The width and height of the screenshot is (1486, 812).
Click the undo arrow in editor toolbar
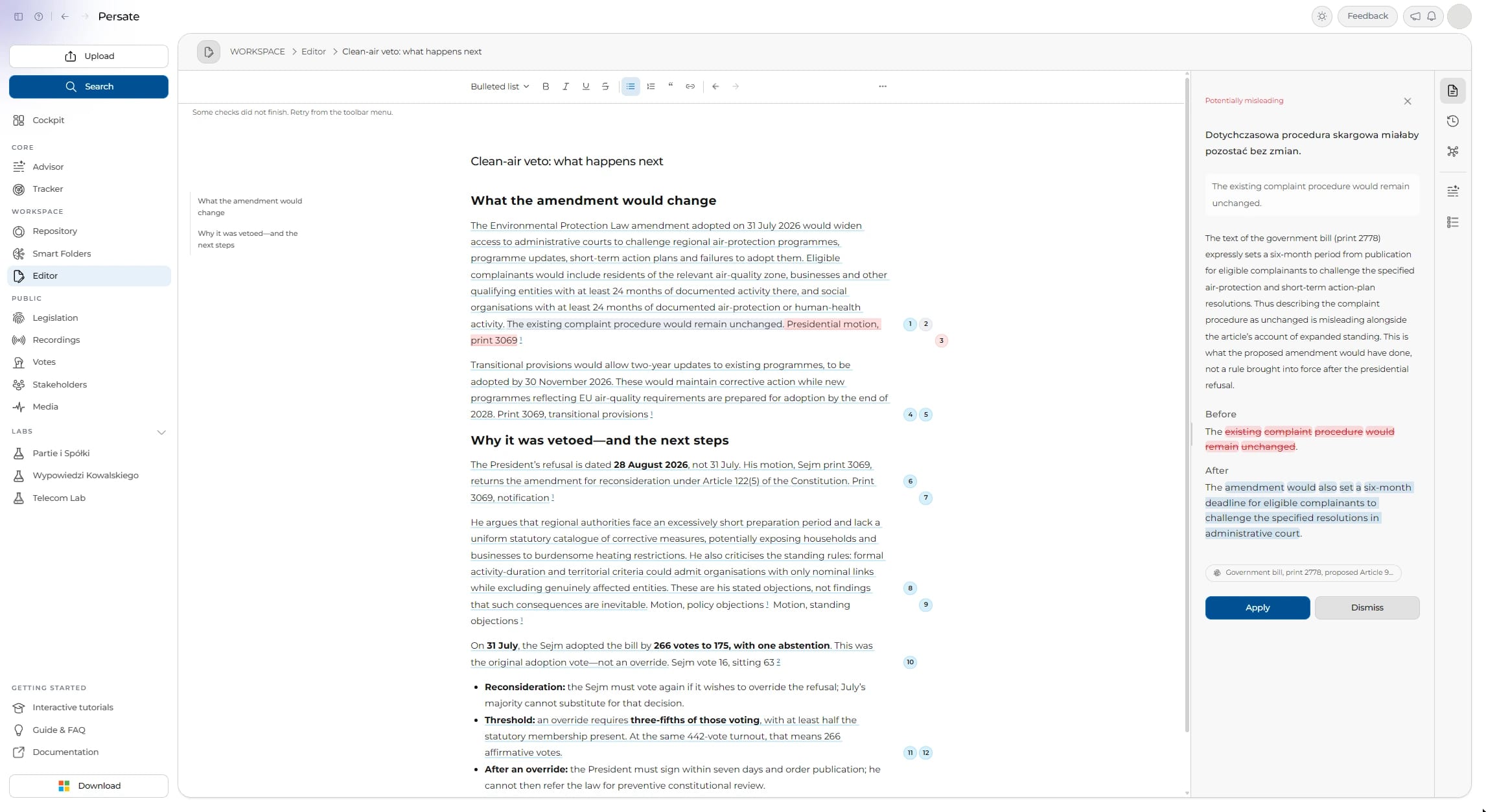[x=715, y=86]
